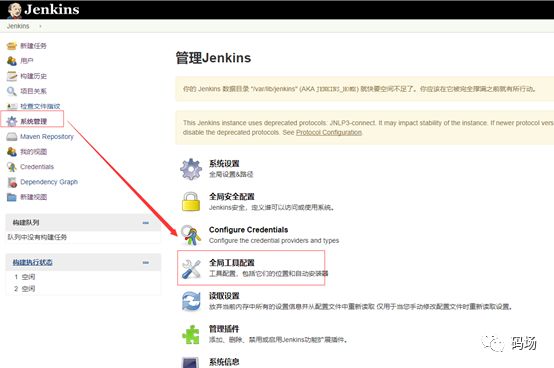This screenshot has height=368, width=554.
Task: Click the disk space warning message
Action: (359, 89)
